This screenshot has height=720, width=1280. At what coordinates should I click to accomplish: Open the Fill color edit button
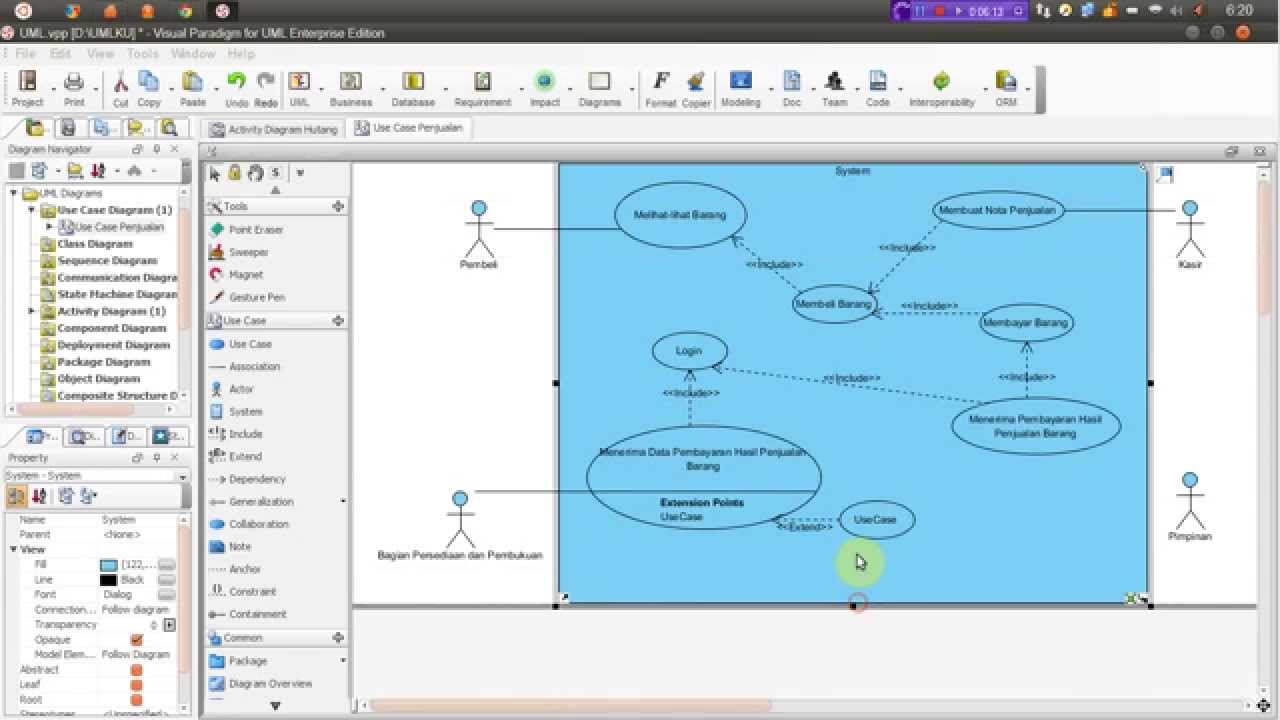[x=167, y=565]
